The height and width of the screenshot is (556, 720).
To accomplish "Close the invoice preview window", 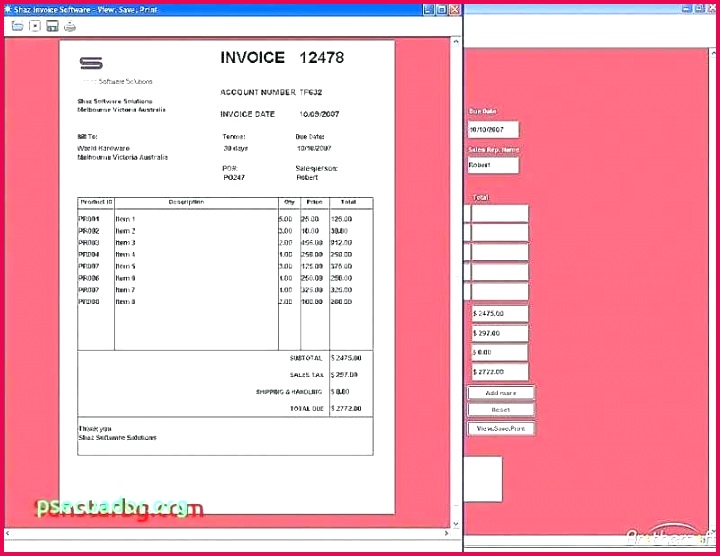I will [454, 9].
